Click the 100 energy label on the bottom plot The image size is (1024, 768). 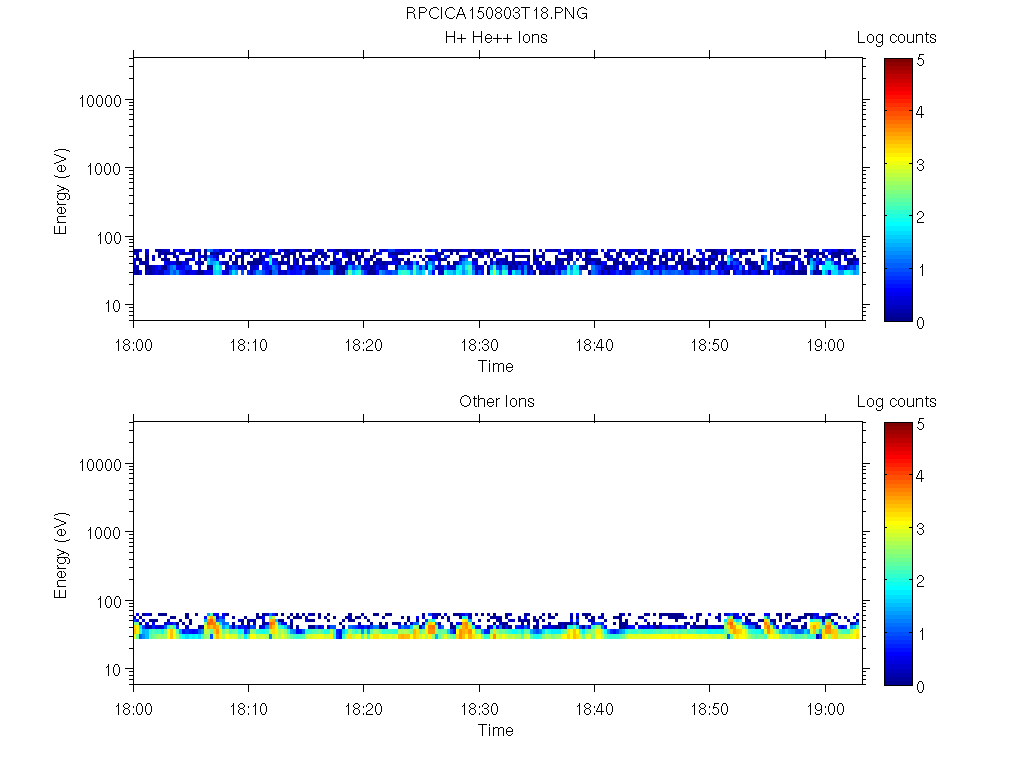108,602
